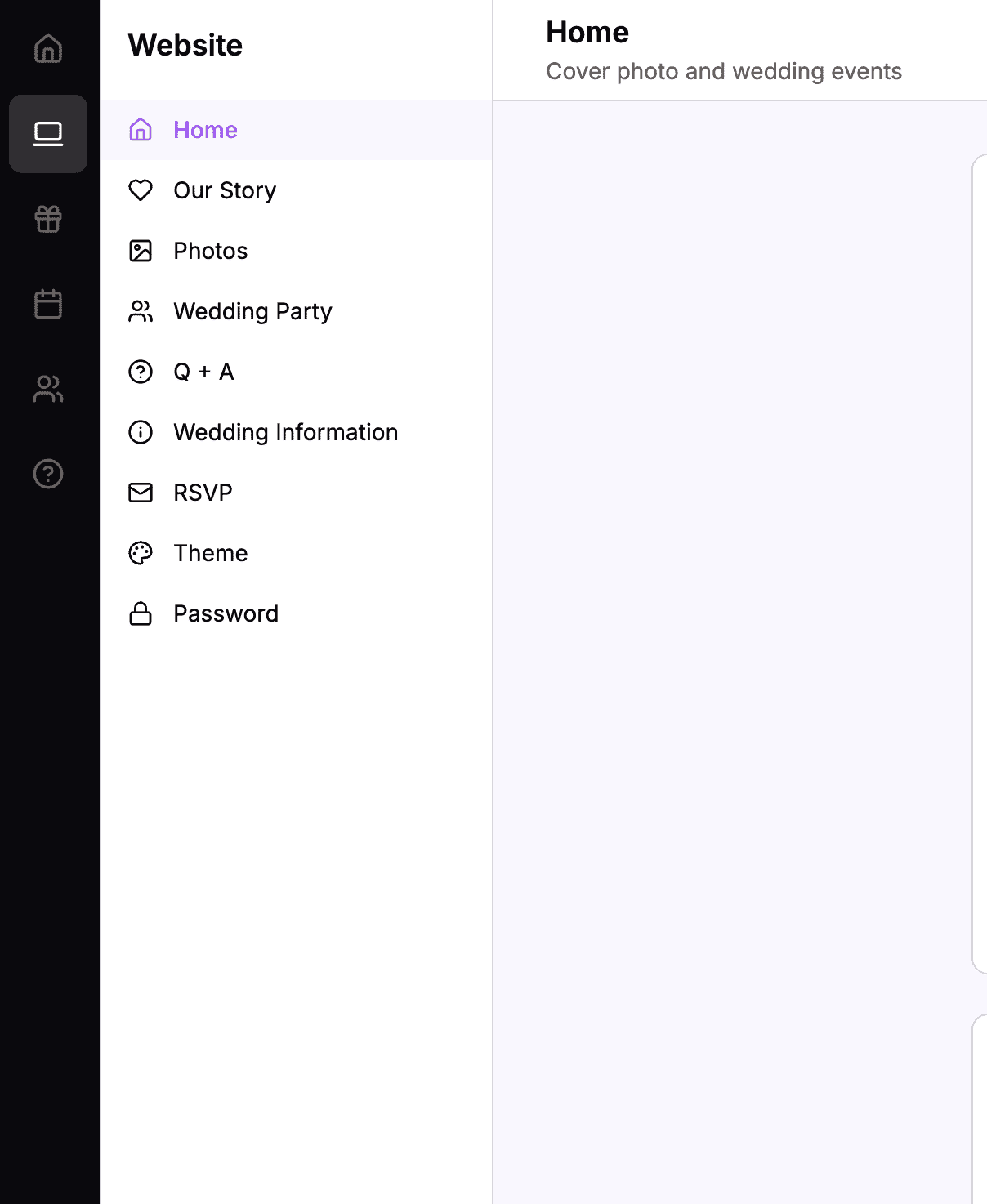This screenshot has height=1204, width=987.
Task: Click the guests people icon in sidebar
Action: [47, 390]
